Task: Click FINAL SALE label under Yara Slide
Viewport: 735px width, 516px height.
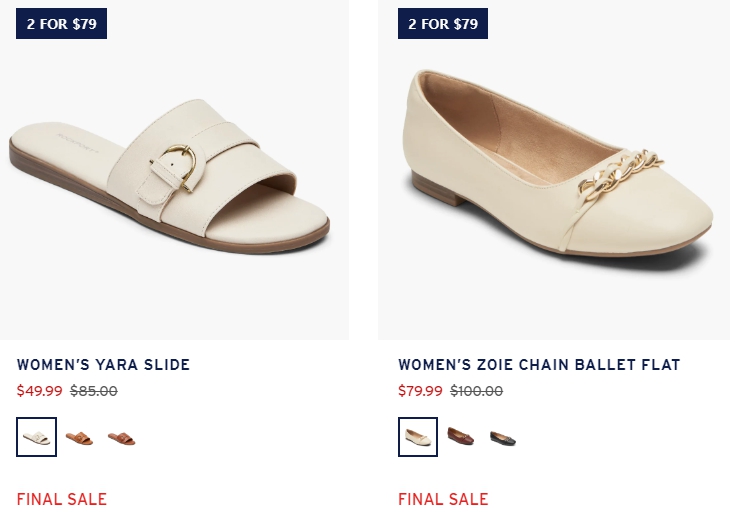Action: (x=62, y=499)
